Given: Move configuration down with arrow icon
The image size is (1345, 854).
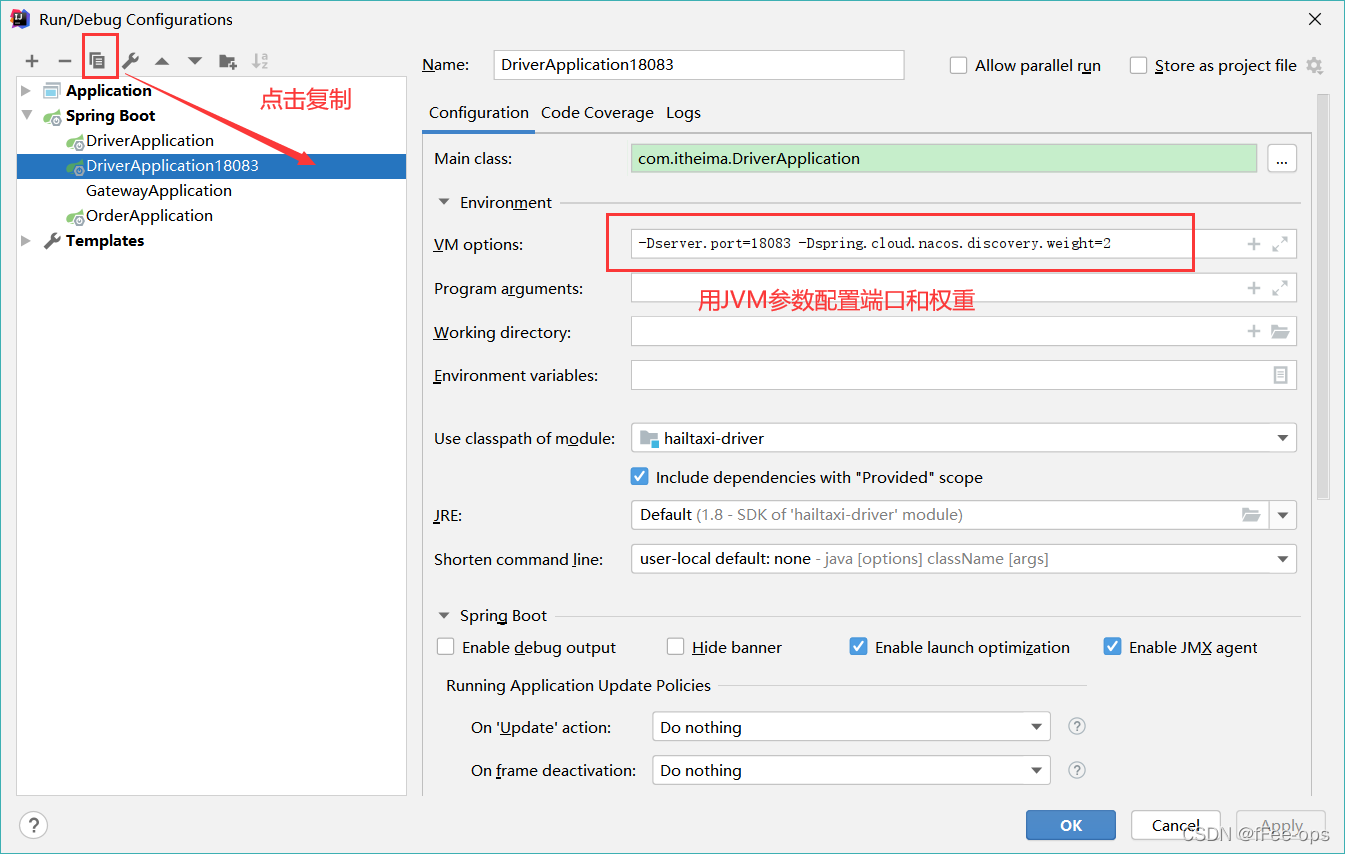Looking at the screenshot, I should (x=195, y=61).
